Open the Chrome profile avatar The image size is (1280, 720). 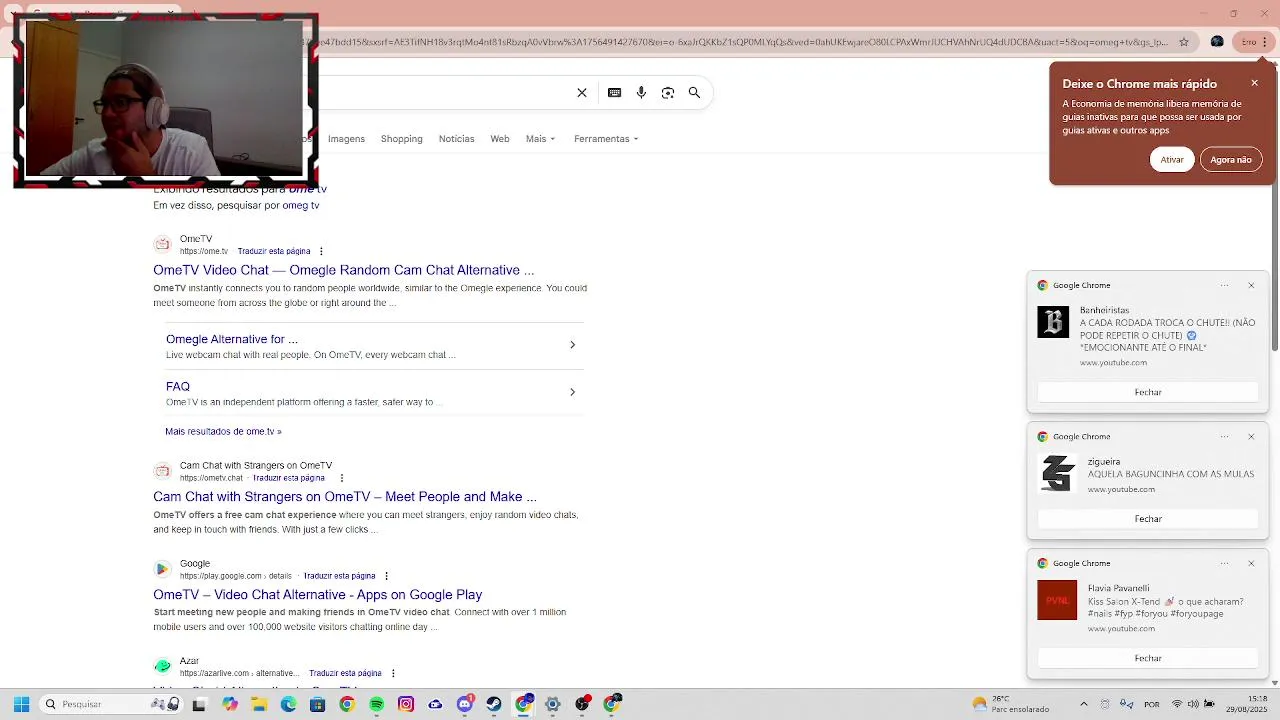(x=1217, y=42)
